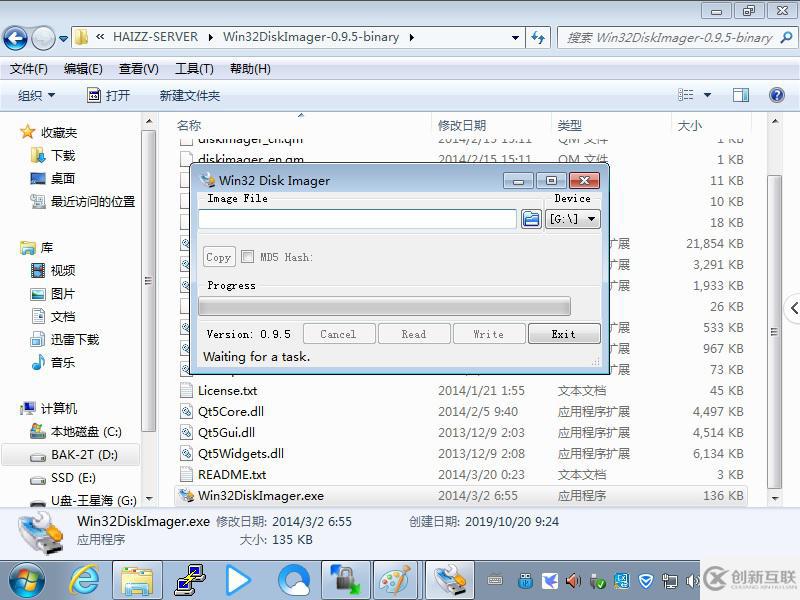800x600 pixels.
Task: Click the 打开 toolbar button
Action: pyautogui.click(x=109, y=95)
